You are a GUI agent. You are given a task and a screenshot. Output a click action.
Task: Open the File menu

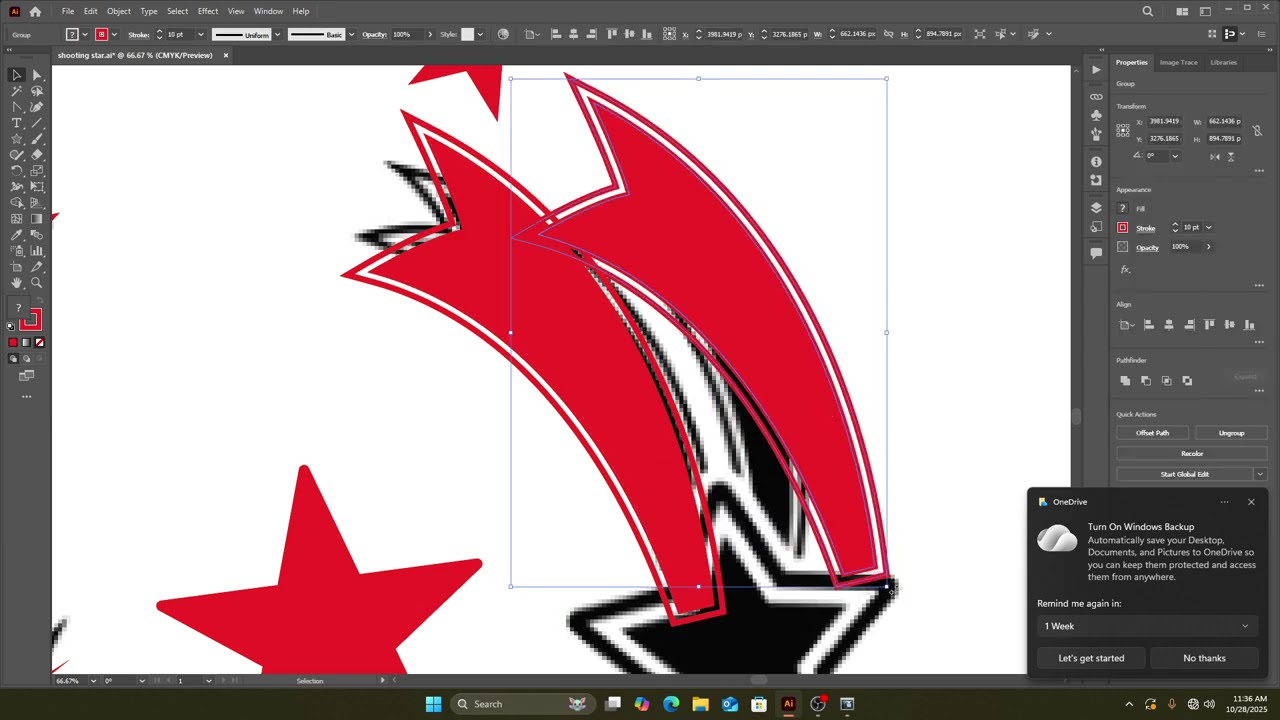(68, 11)
